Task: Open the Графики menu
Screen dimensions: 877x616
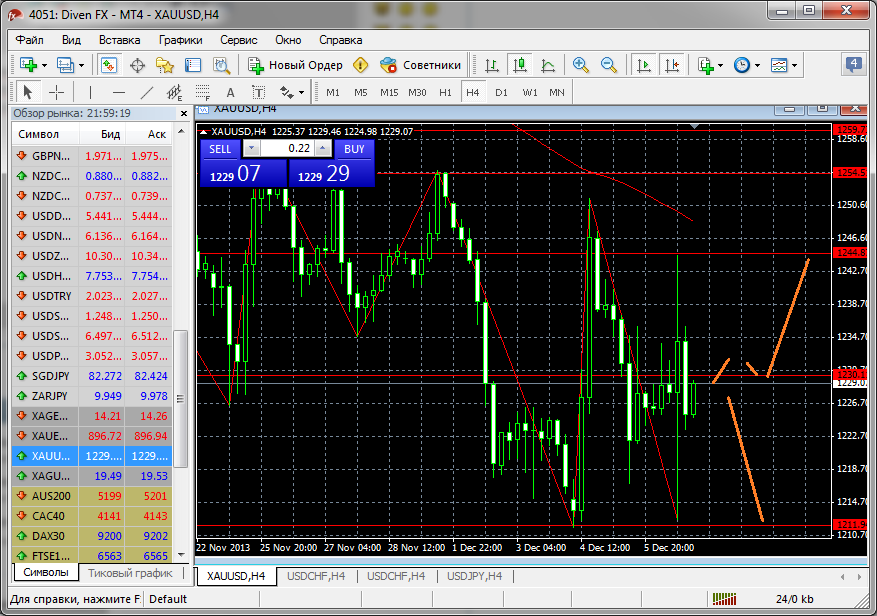Action: pos(180,40)
